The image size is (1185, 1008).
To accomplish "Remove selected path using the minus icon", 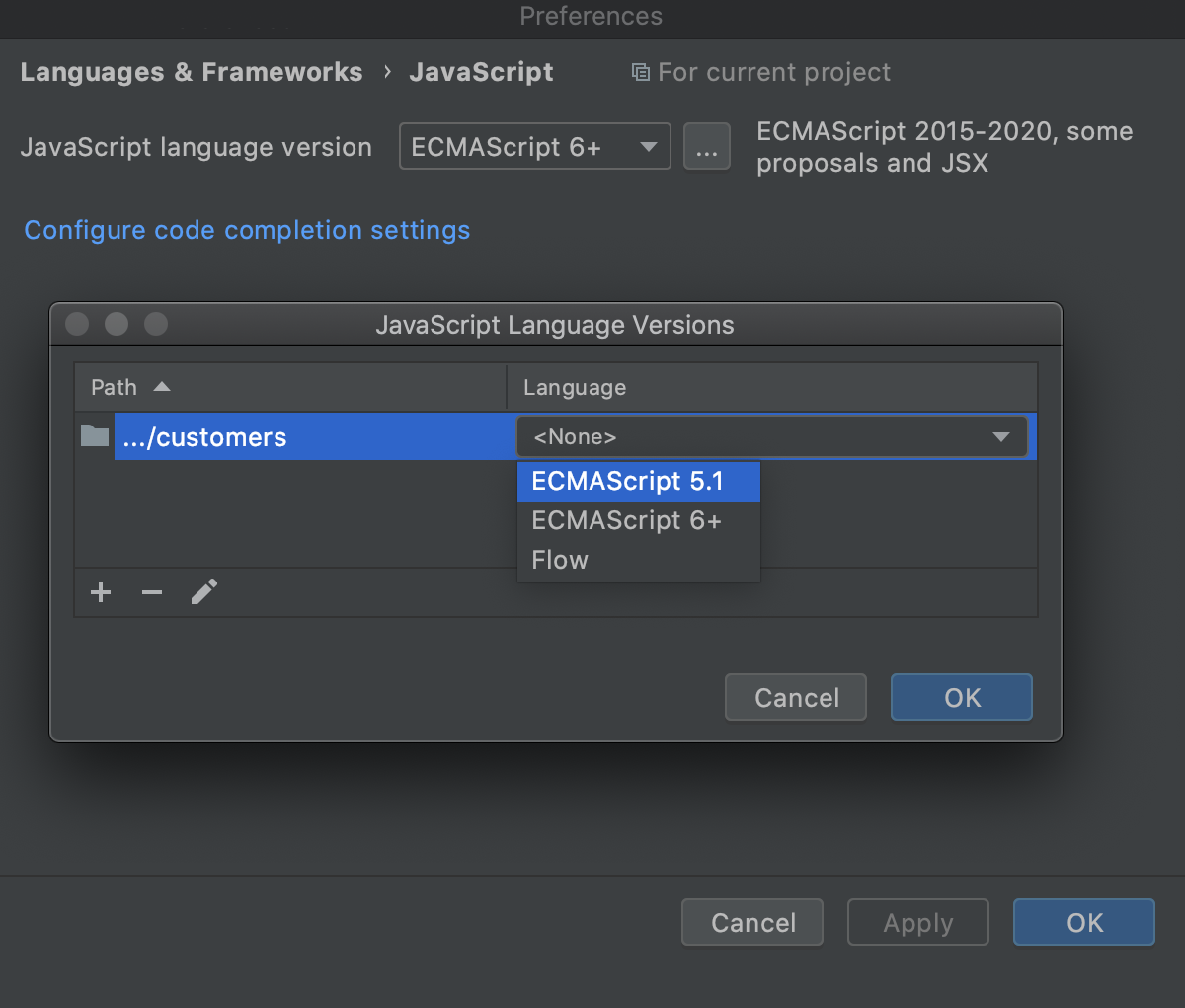I will click(151, 591).
